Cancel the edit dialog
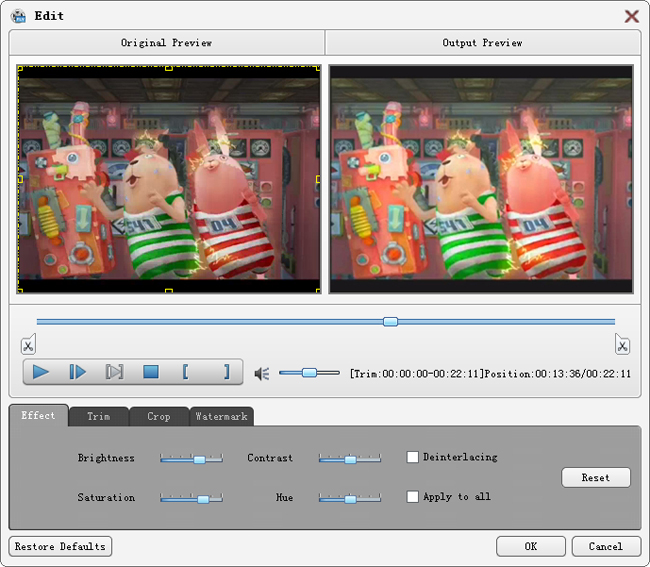650x567 pixels. pos(606,547)
